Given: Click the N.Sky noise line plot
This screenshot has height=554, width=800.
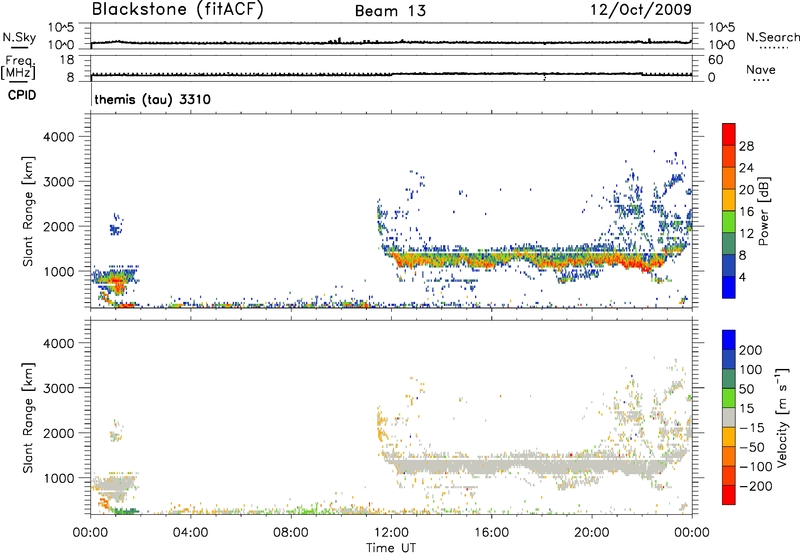Looking at the screenshot, I should tap(391, 42).
